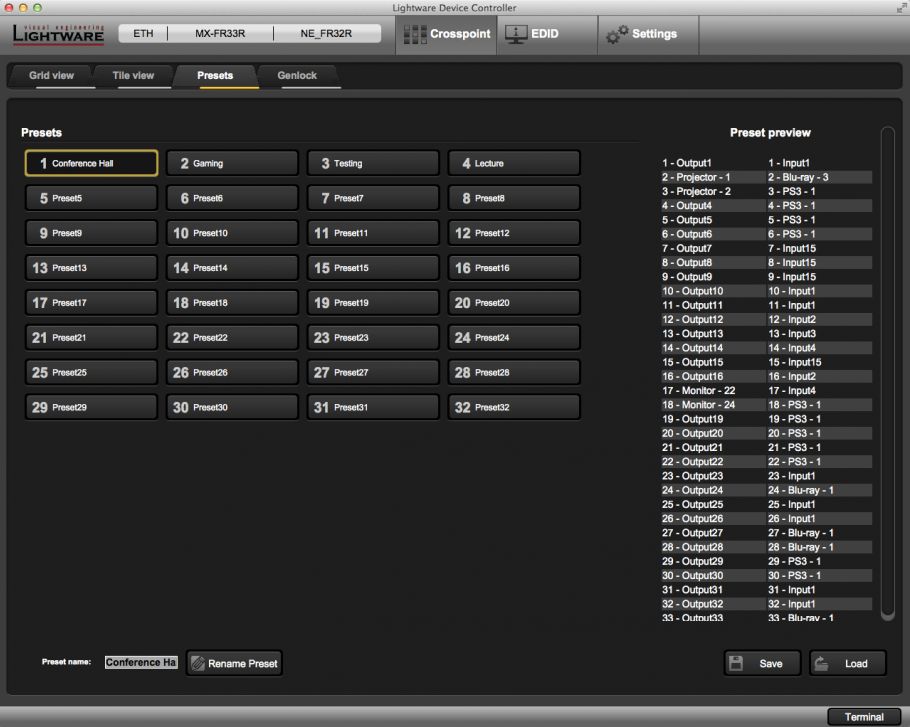Open EDID via monitor icon
910x727 pixels.
coord(515,34)
